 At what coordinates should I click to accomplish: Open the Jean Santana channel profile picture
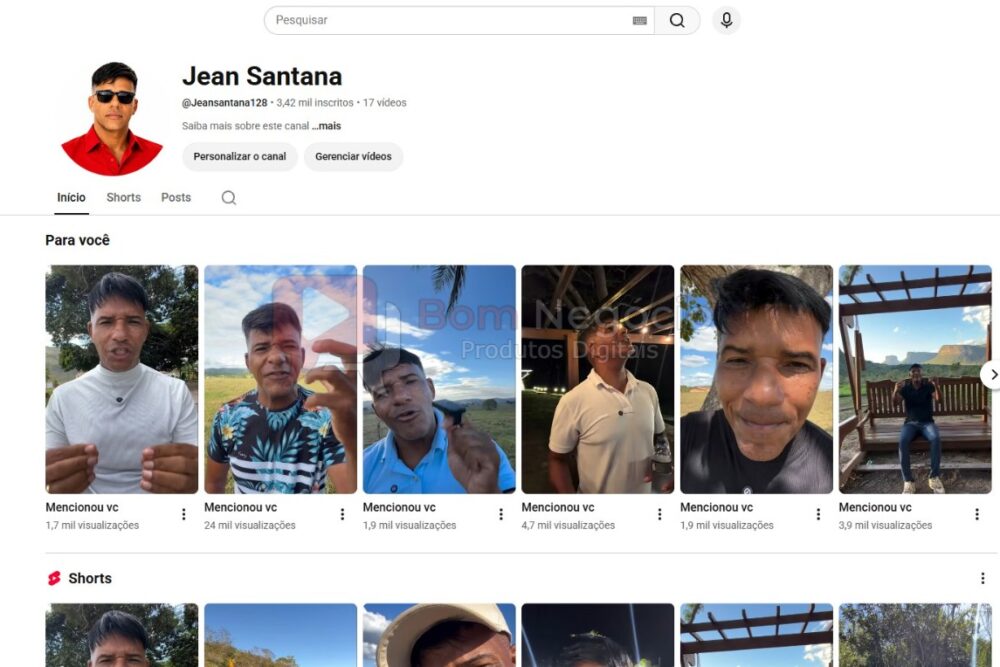tap(112, 119)
